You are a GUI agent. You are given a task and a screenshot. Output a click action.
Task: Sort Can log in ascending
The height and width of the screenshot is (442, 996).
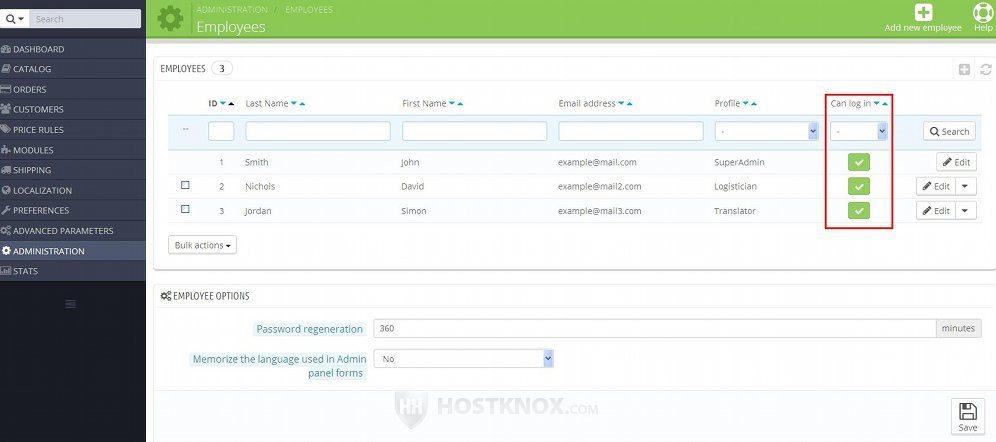point(885,104)
